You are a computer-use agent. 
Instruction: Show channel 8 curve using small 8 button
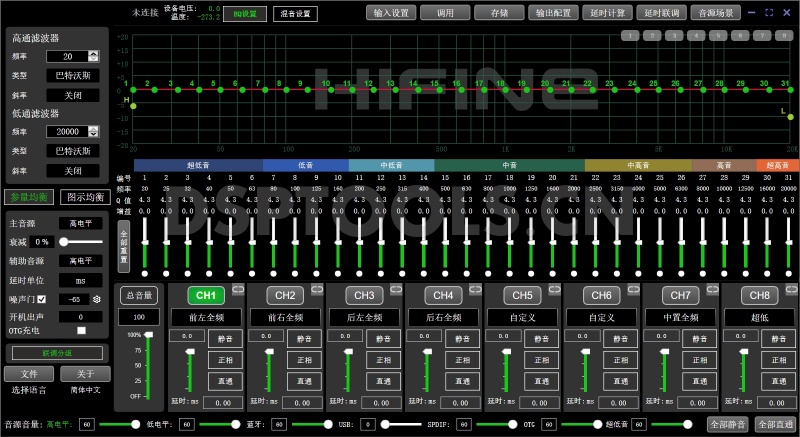784,35
